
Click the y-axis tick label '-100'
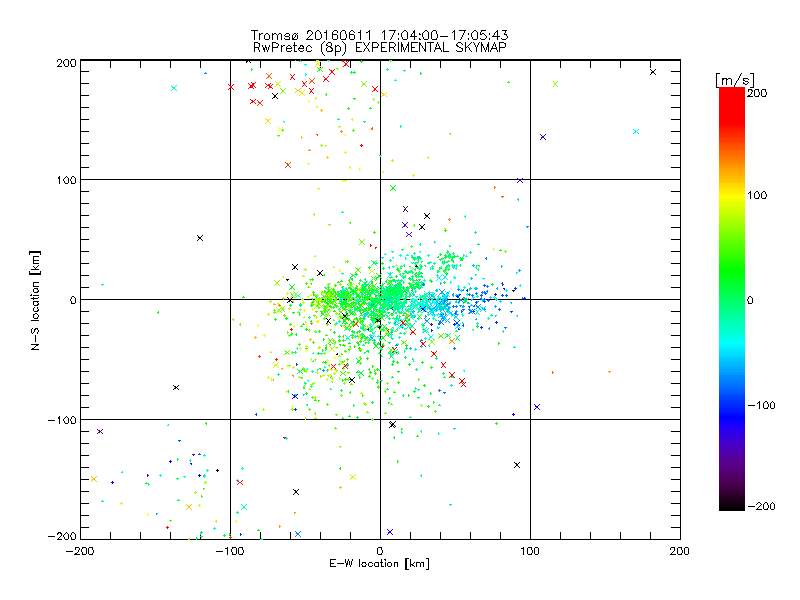[62, 420]
